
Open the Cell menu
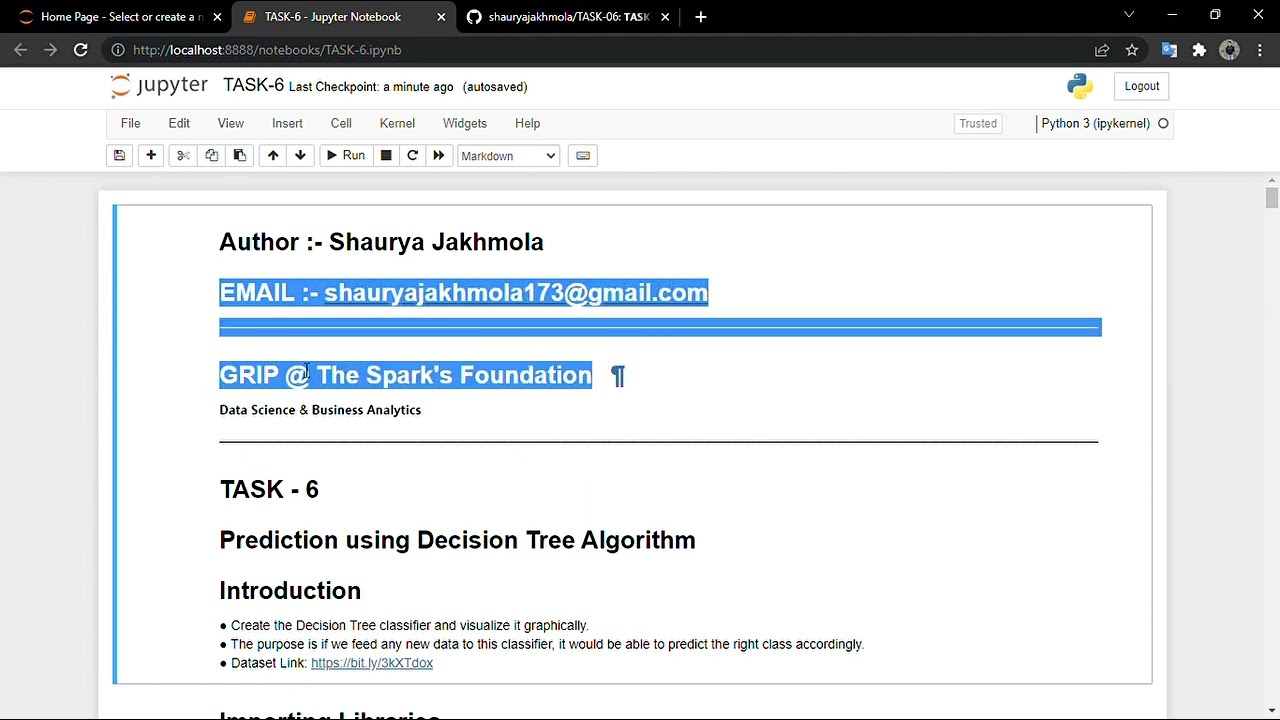pos(341,123)
